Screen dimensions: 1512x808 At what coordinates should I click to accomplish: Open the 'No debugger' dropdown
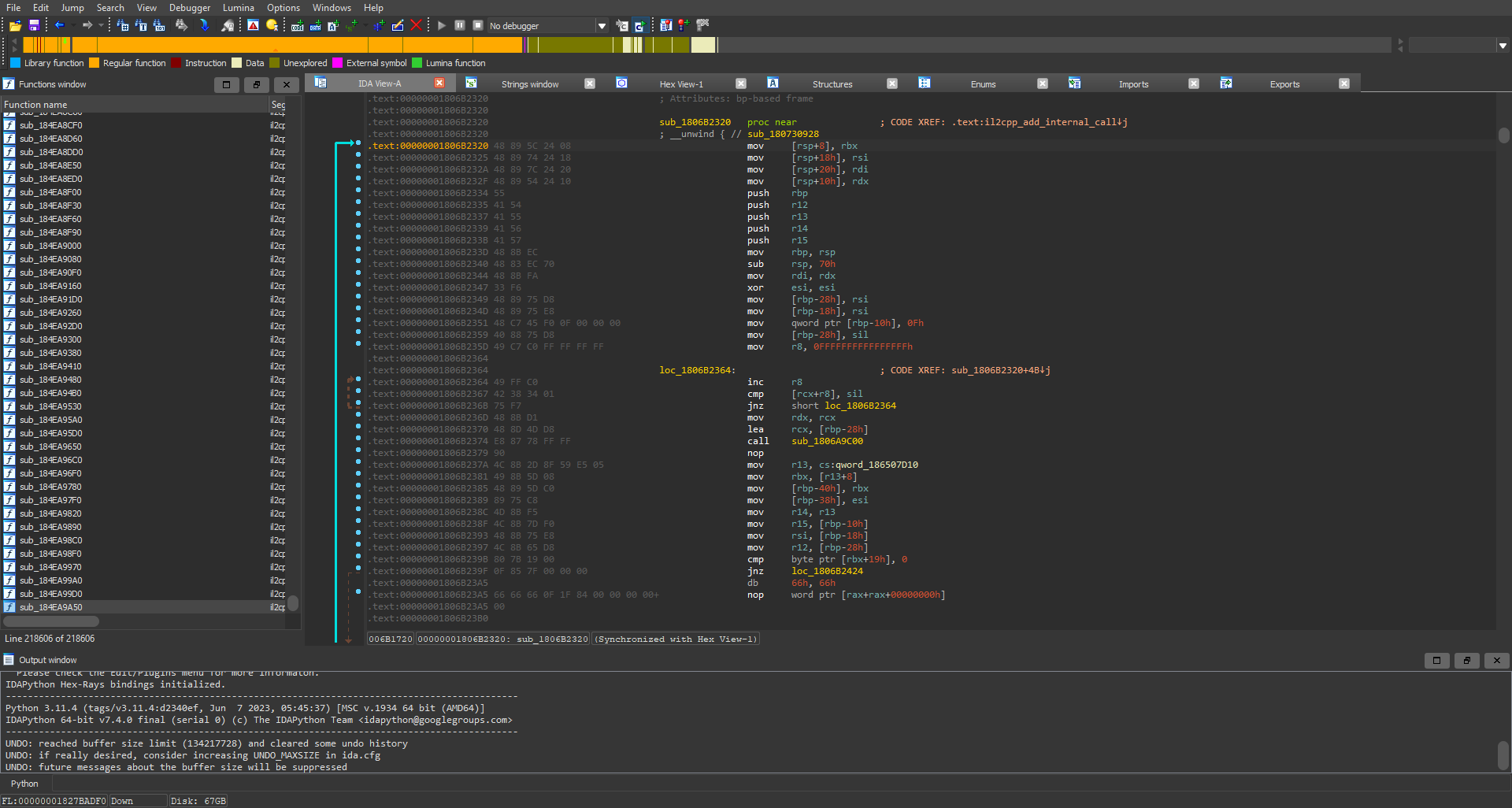(x=602, y=26)
